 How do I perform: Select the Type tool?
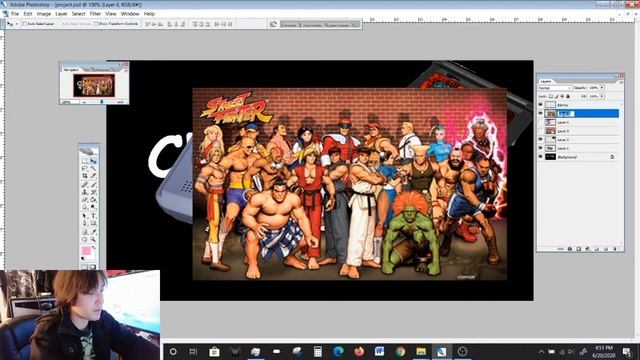pyautogui.click(x=93, y=216)
